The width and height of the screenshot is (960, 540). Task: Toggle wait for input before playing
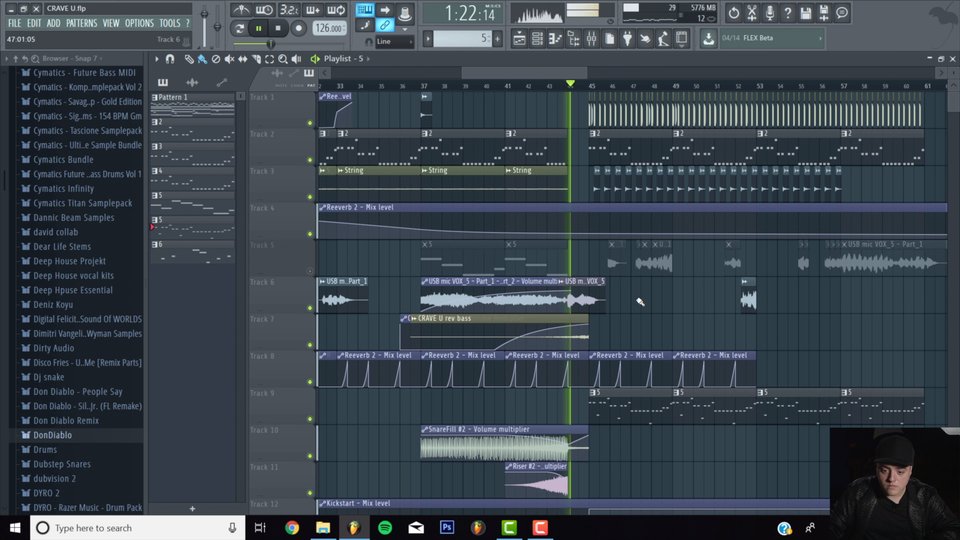click(264, 10)
